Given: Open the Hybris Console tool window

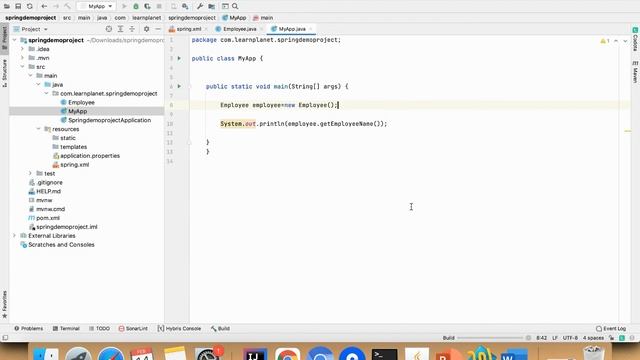Looking at the screenshot, I should 179,329.
